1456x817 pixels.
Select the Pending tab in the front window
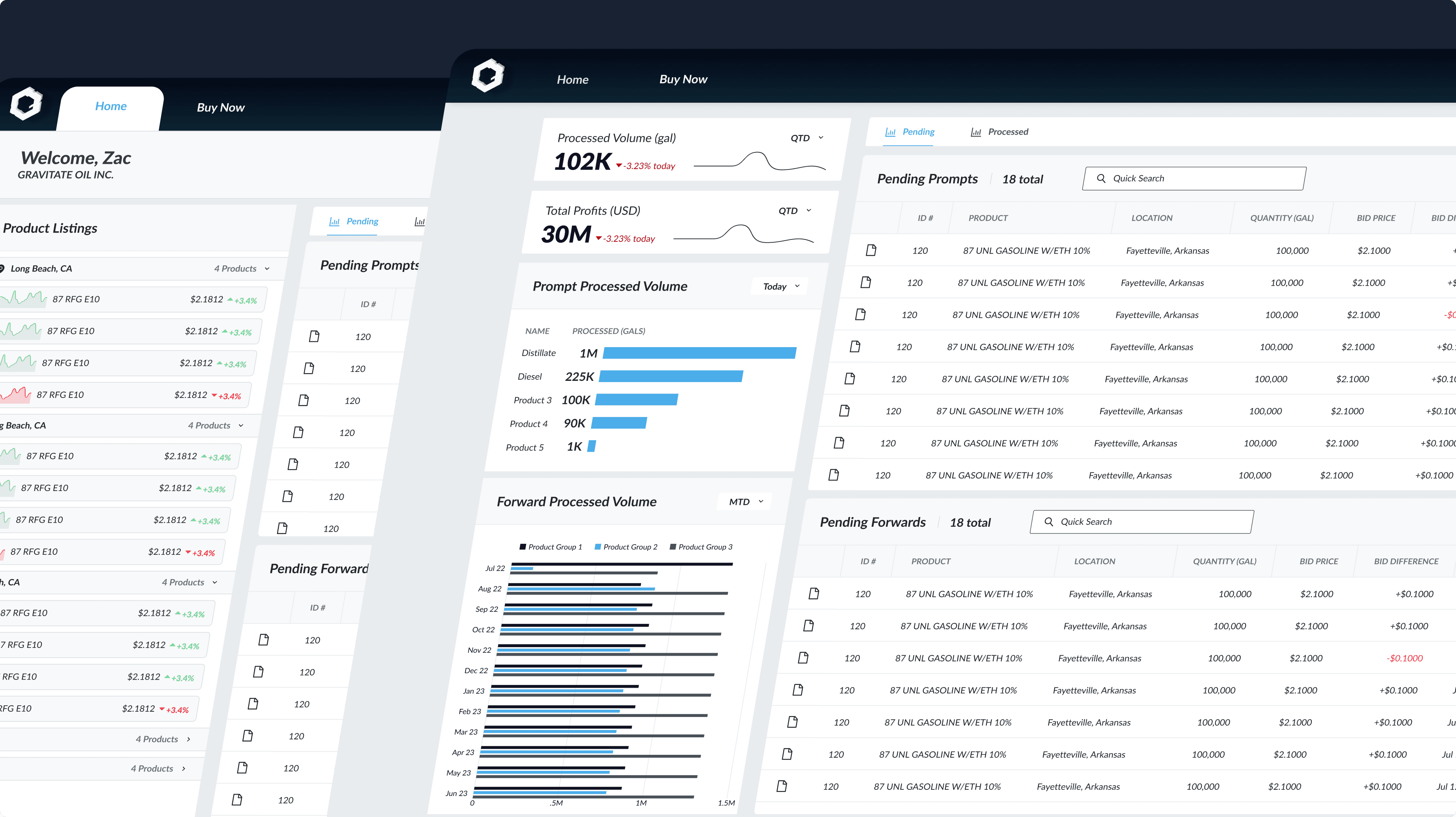coord(910,132)
